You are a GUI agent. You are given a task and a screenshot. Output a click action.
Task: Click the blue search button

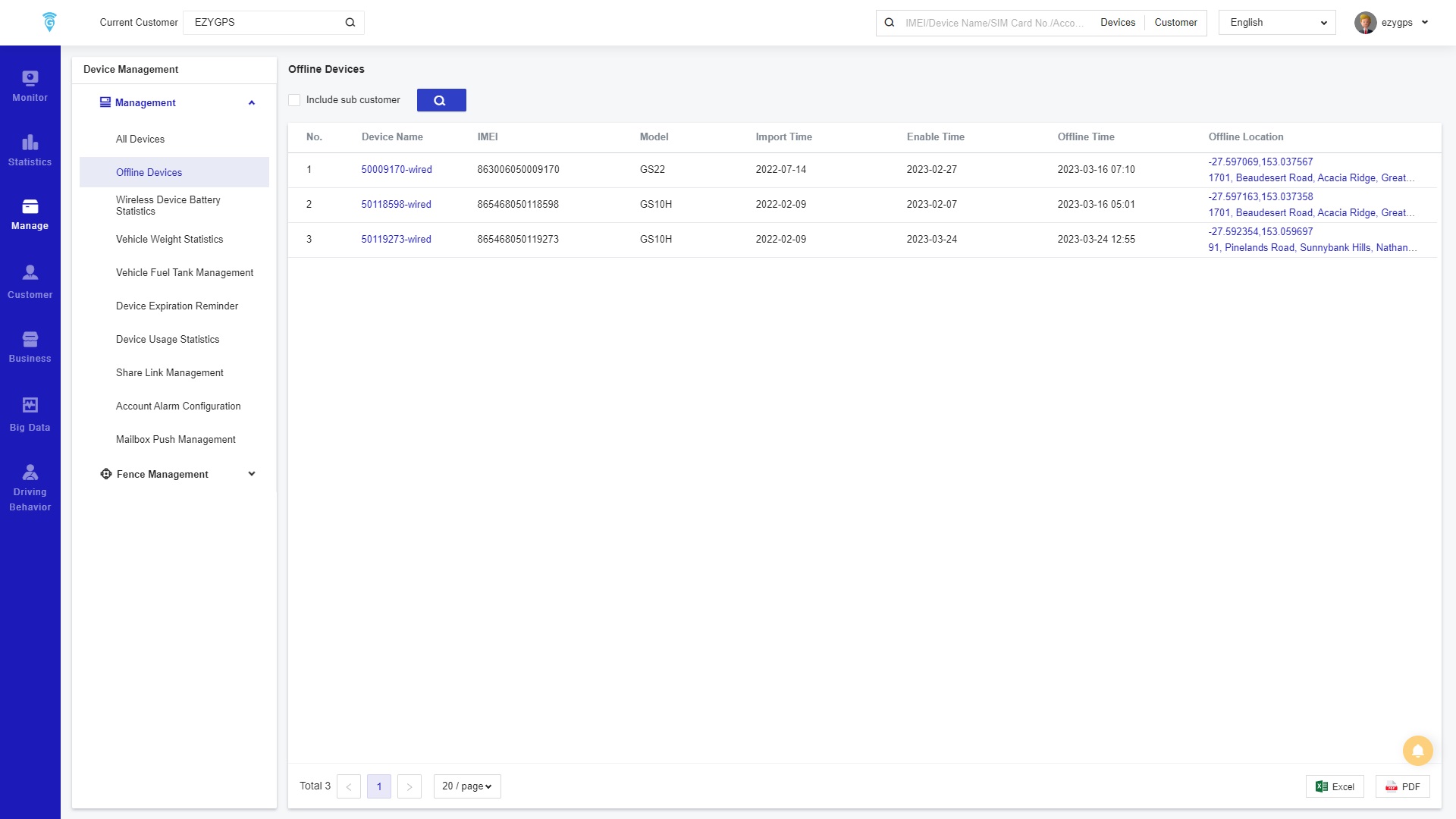coord(441,100)
